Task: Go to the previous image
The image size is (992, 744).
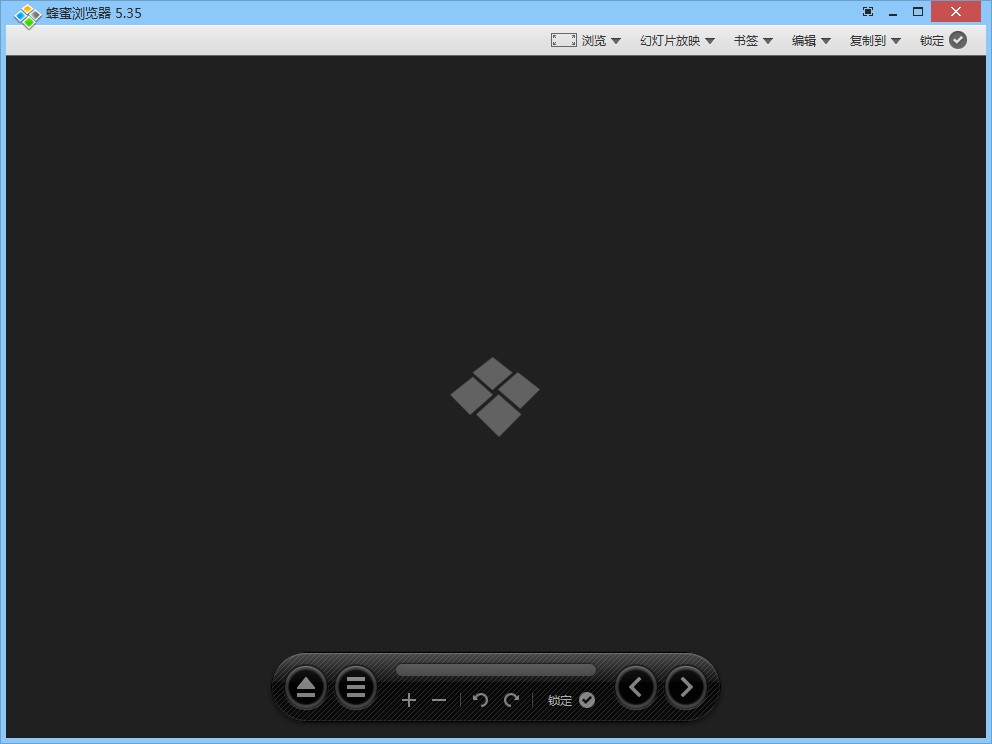Action: (635, 687)
